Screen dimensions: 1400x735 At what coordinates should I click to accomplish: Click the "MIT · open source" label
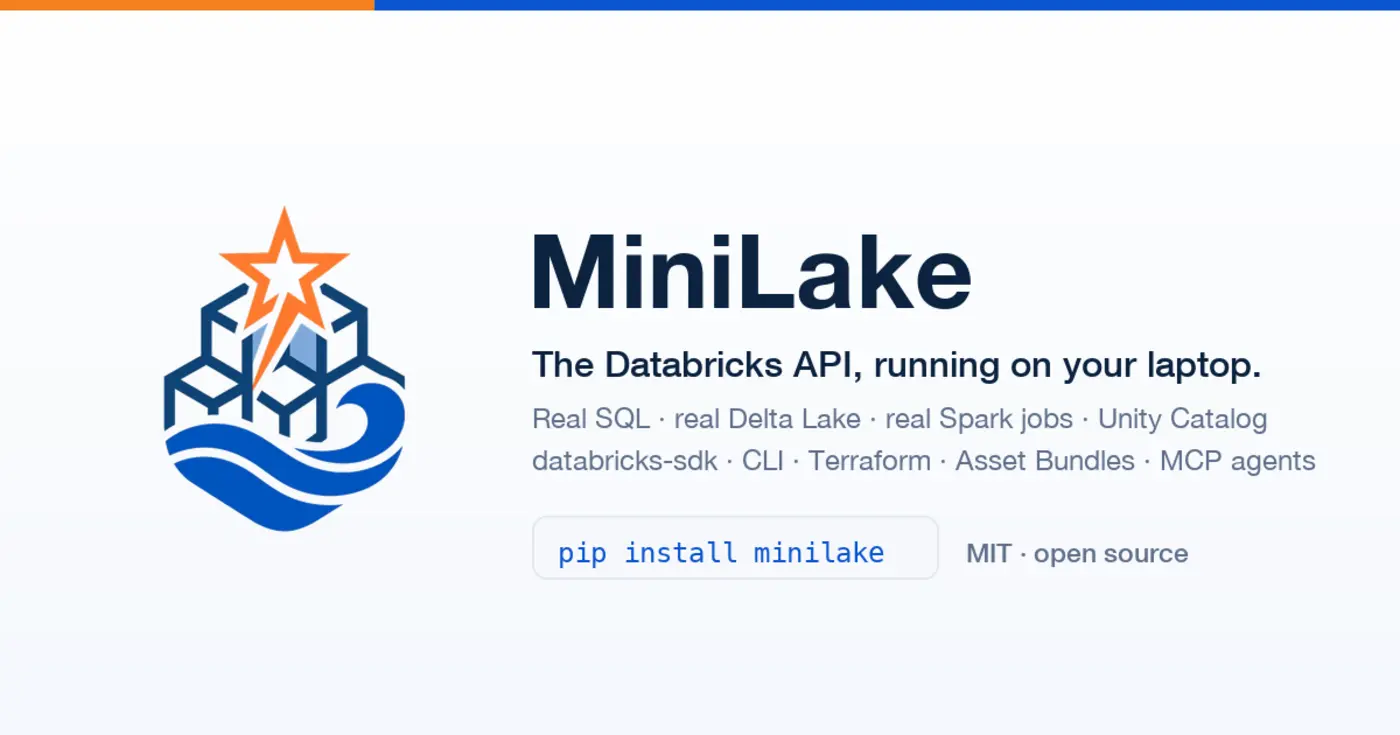(1077, 554)
